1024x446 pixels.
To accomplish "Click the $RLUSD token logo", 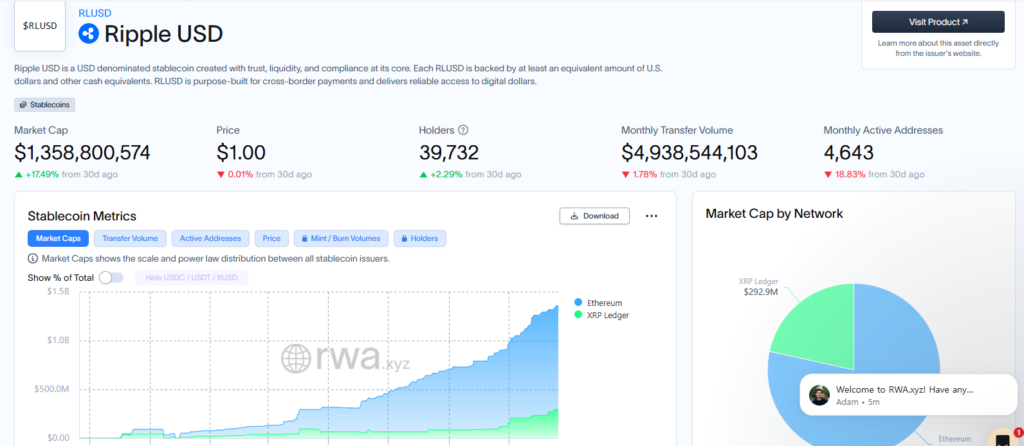I will point(40,24).
